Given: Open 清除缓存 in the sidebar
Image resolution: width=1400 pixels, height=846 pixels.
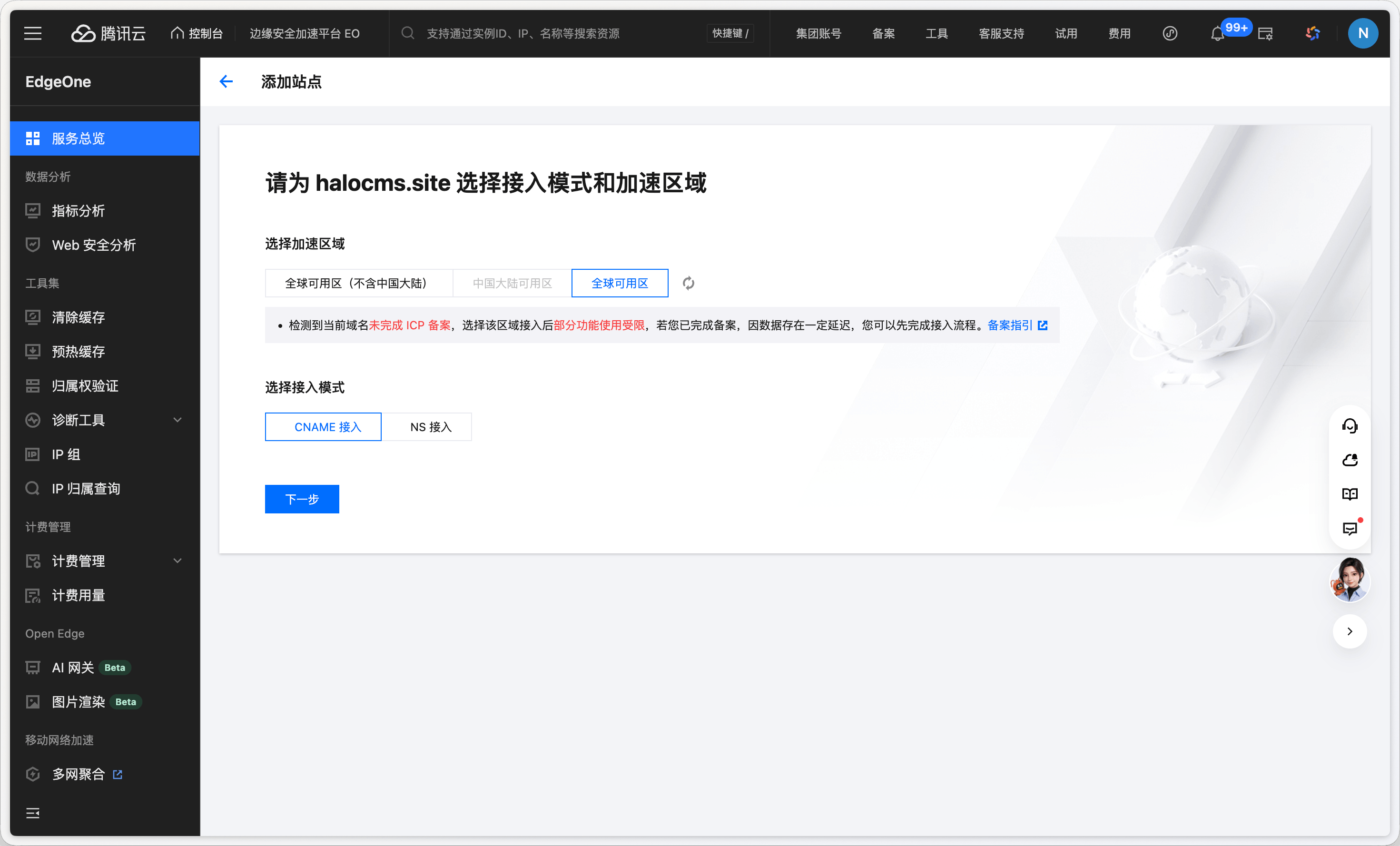Looking at the screenshot, I should click(79, 317).
